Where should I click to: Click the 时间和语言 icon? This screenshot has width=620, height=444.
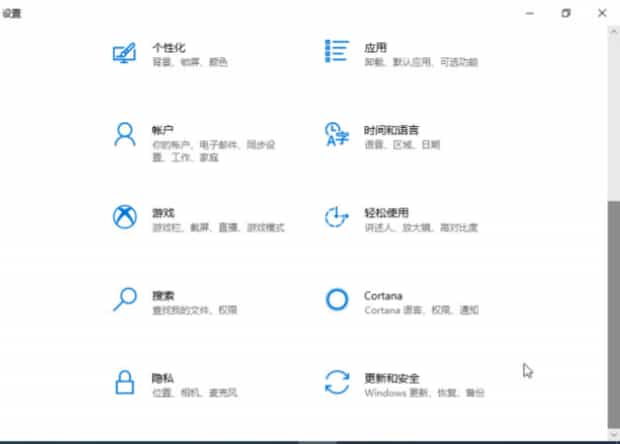[336, 135]
